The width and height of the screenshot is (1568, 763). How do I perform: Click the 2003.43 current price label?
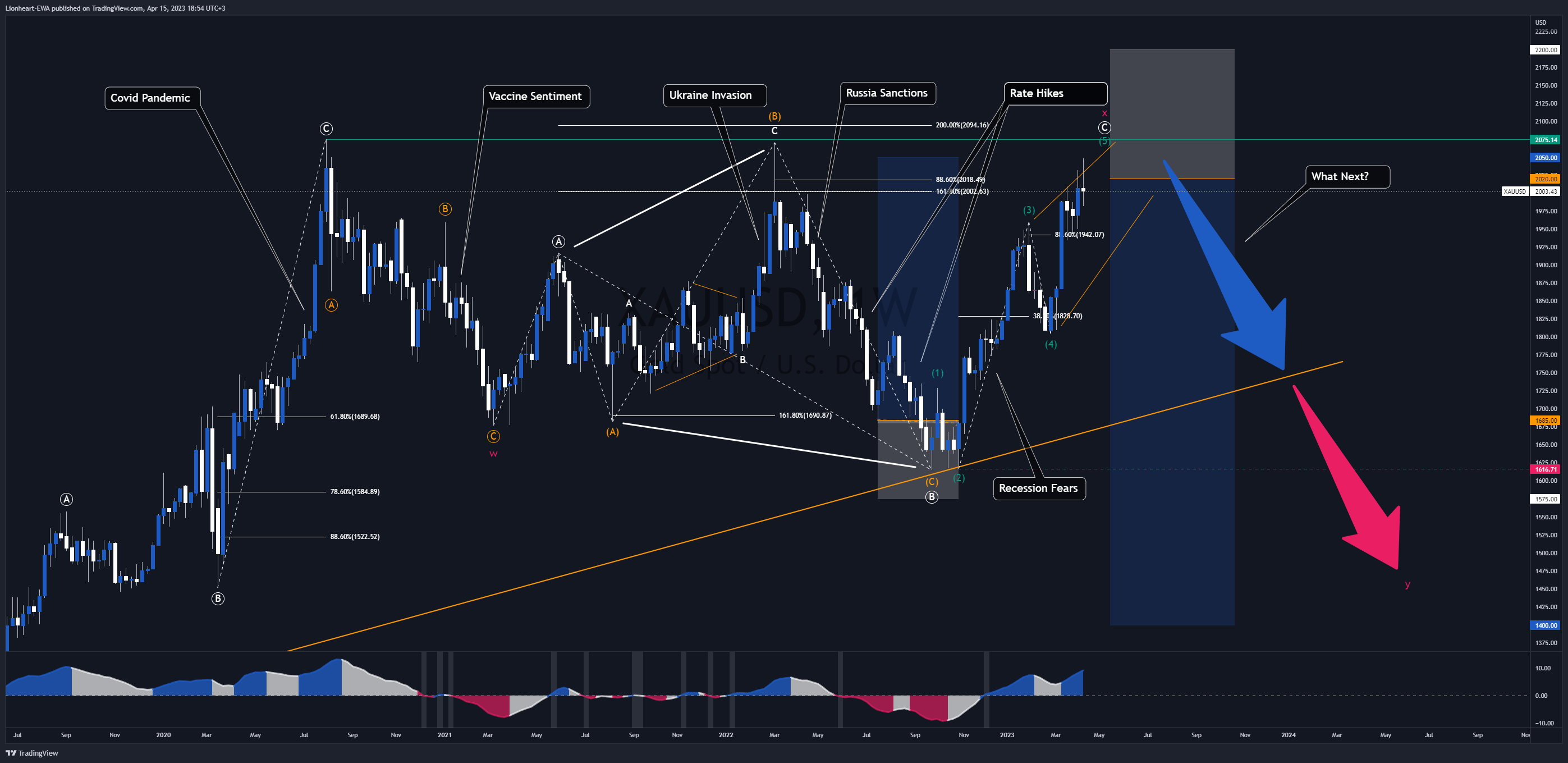(1545, 191)
